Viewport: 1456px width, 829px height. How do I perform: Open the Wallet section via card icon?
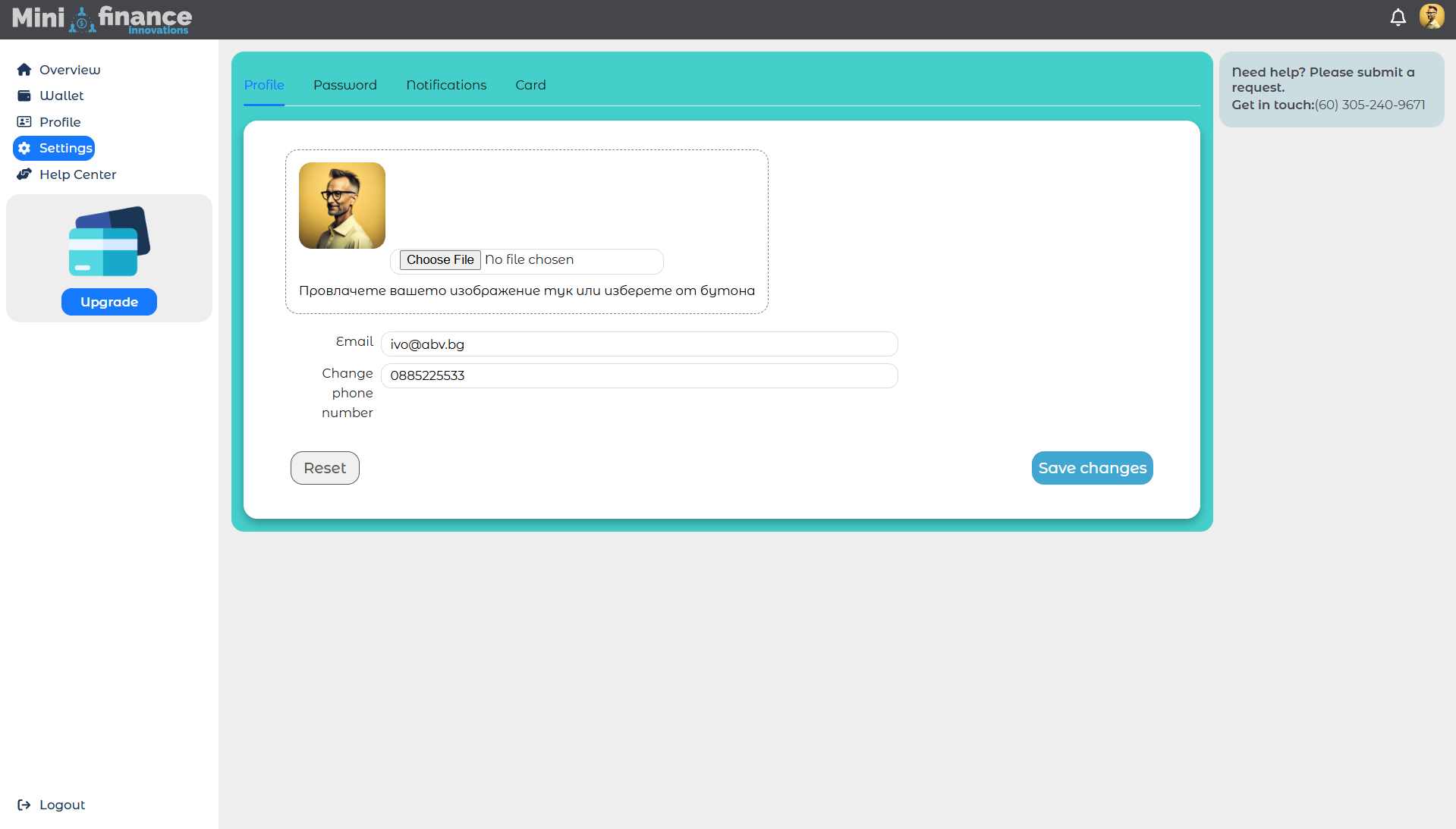pos(24,96)
